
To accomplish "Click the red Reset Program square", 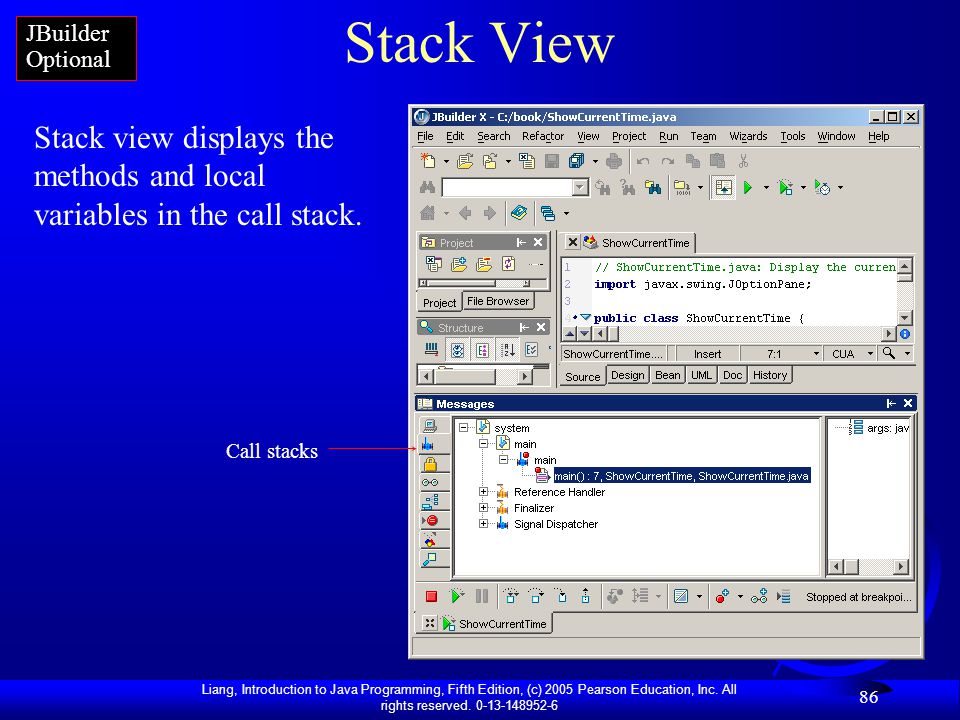I will click(431, 596).
